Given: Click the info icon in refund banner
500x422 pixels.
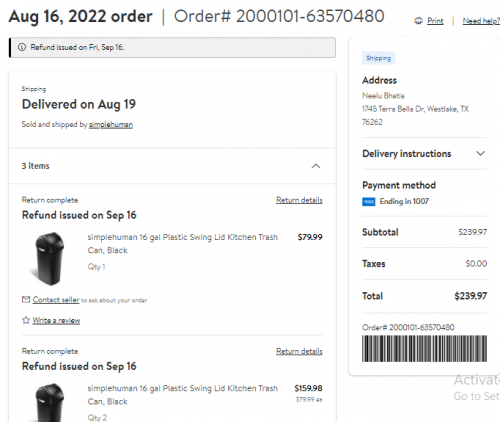Looking at the screenshot, I should click(22, 47).
